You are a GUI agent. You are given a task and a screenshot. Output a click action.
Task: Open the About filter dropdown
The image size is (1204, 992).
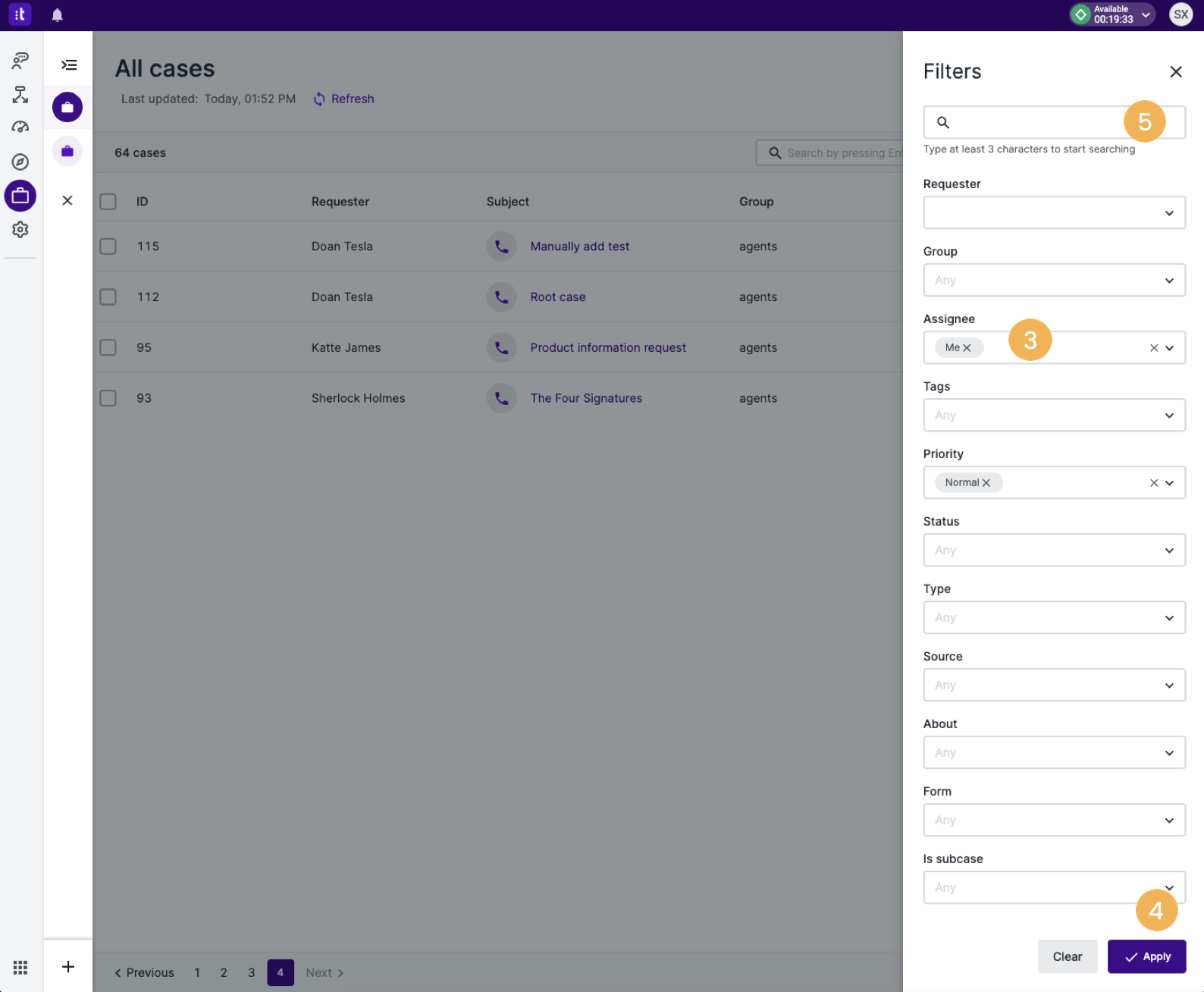(1055, 753)
